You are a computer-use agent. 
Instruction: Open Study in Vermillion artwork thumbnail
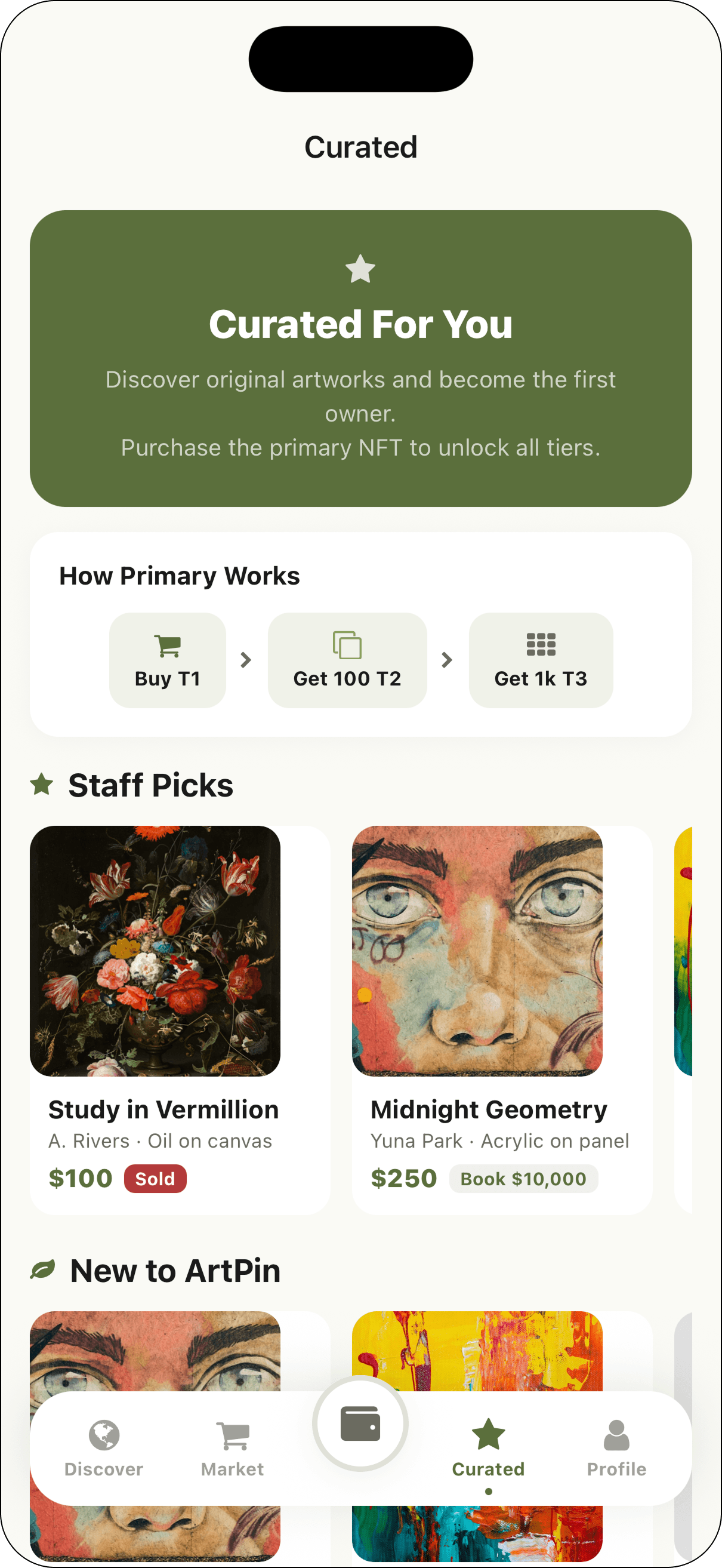(155, 950)
